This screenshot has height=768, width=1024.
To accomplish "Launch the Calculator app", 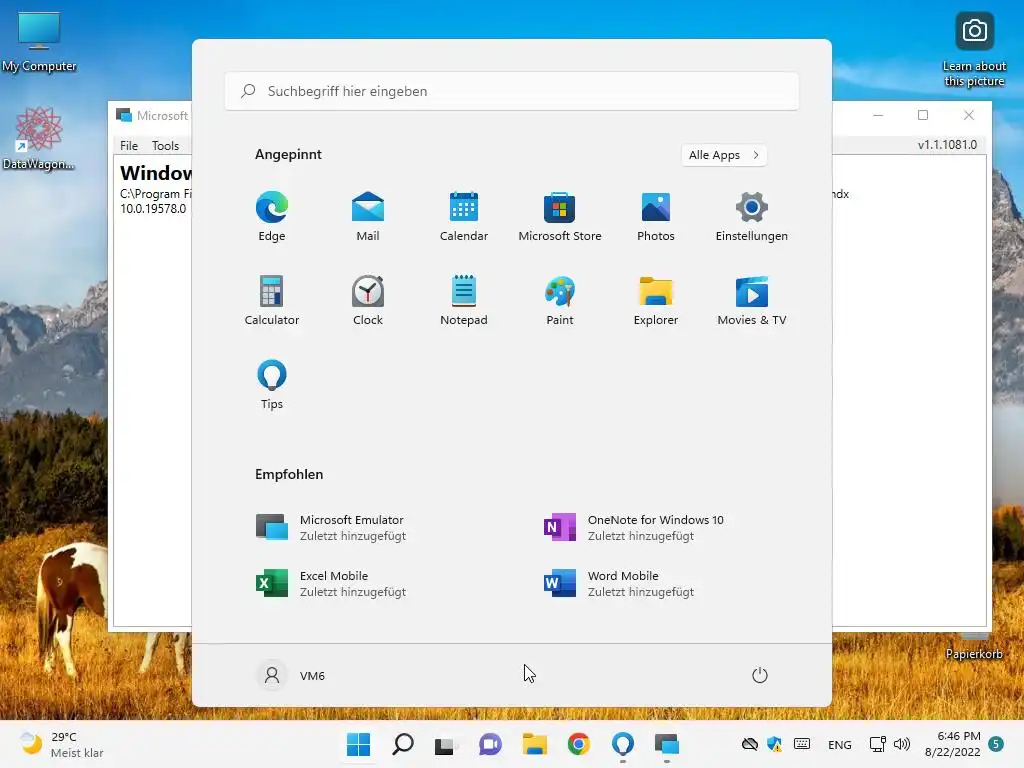I will coord(272,300).
